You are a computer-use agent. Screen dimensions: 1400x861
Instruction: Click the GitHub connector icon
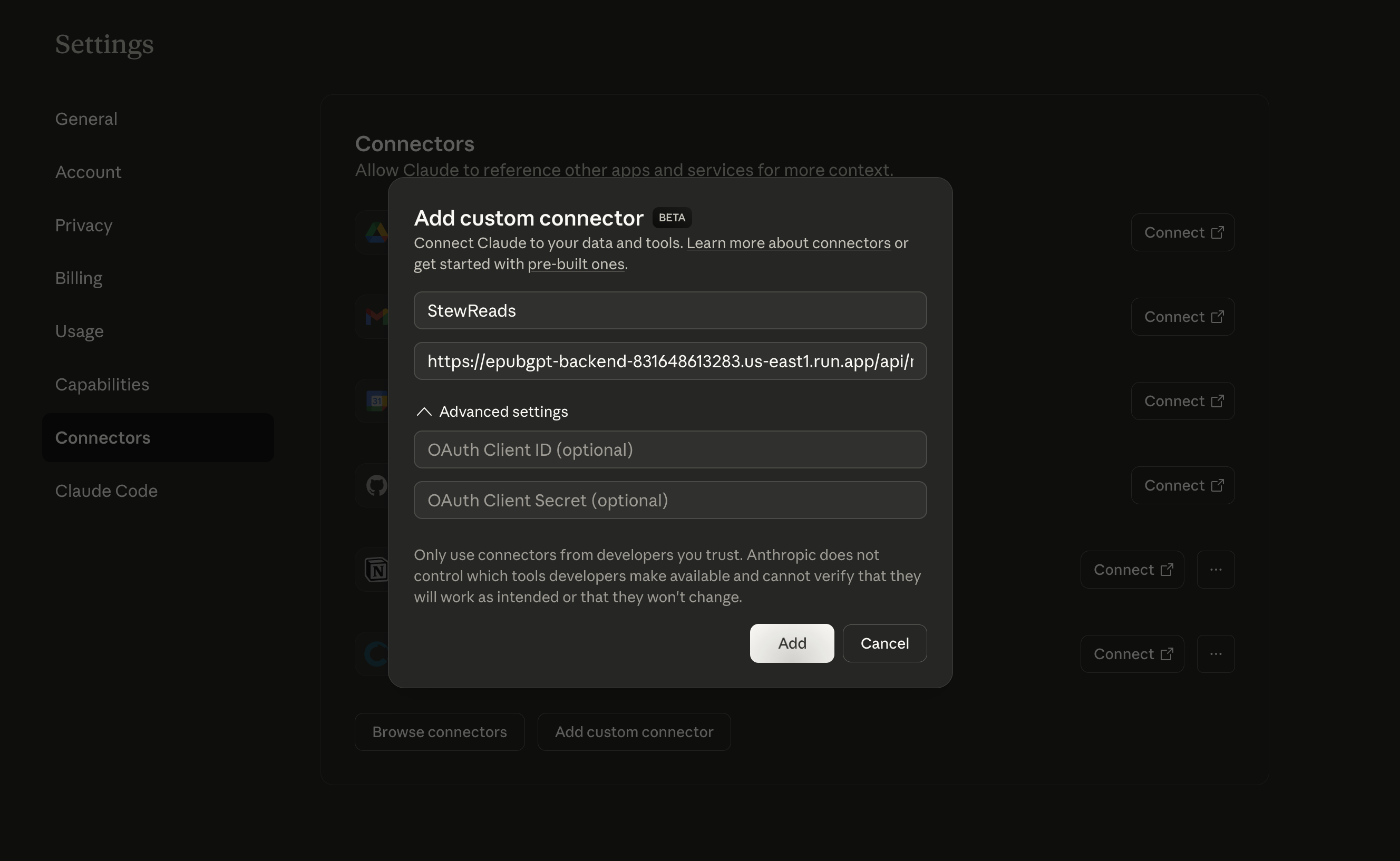pos(376,485)
